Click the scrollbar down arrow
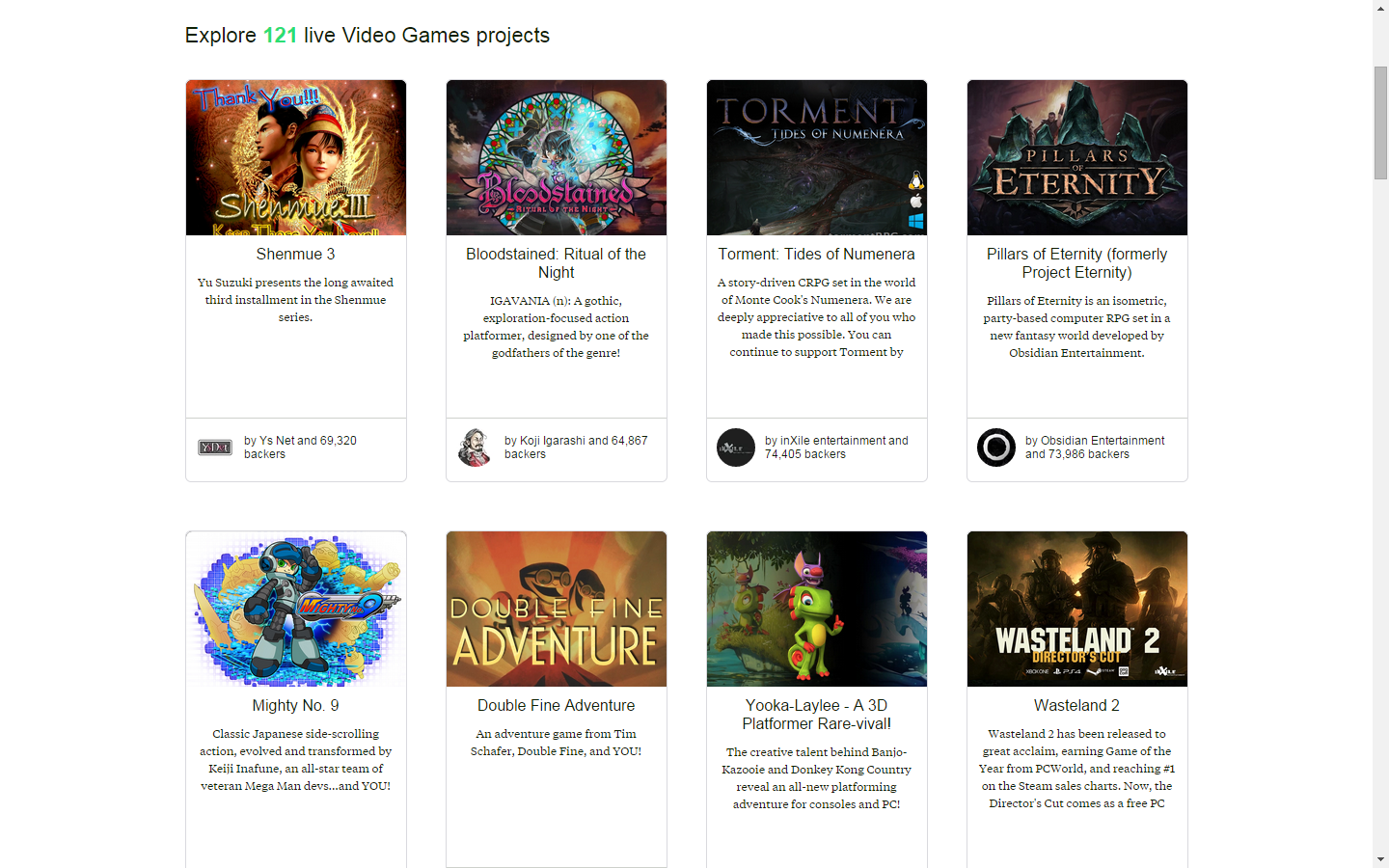This screenshot has height=868, width=1389. [x=1381, y=859]
